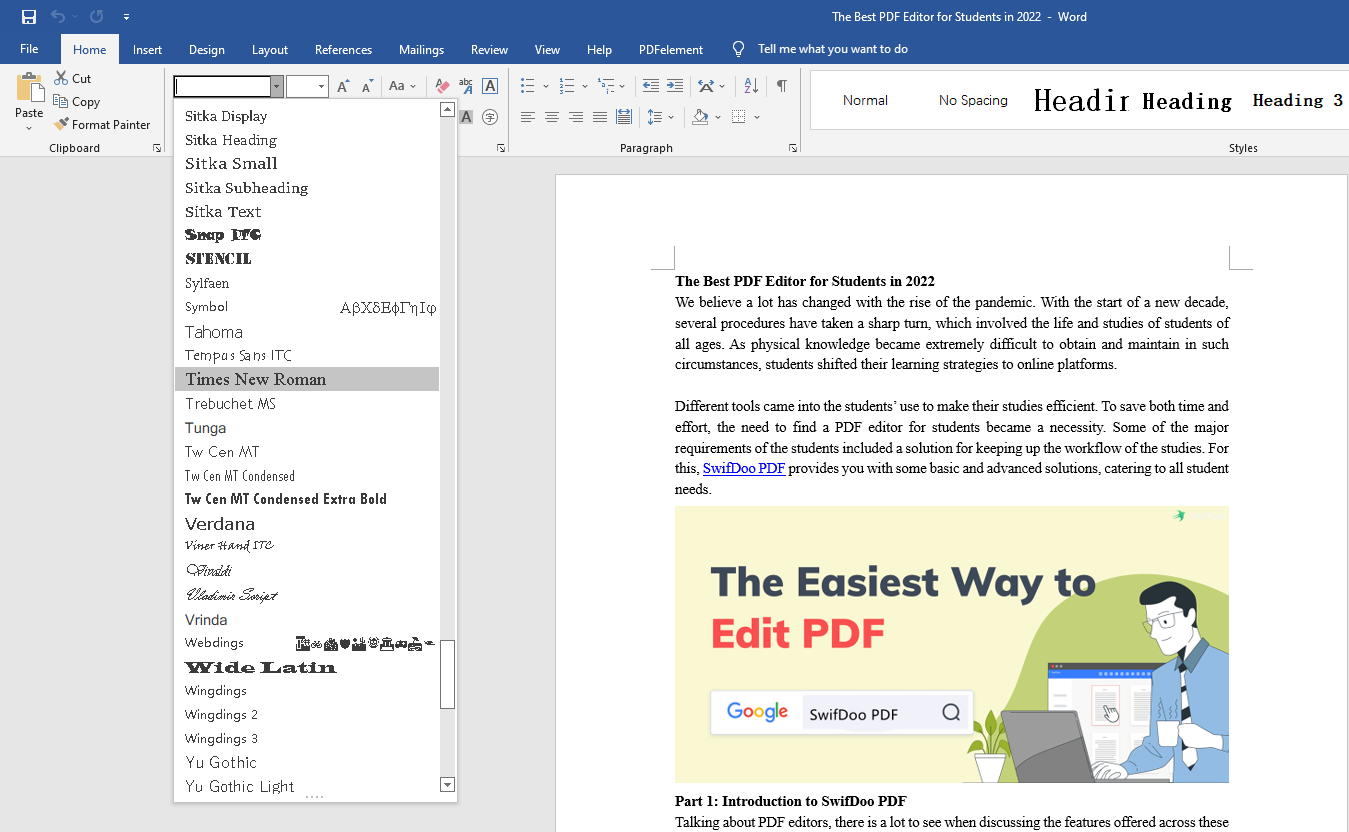Image resolution: width=1349 pixels, height=832 pixels.
Task: Apply the No Spacing style
Action: coord(973,100)
